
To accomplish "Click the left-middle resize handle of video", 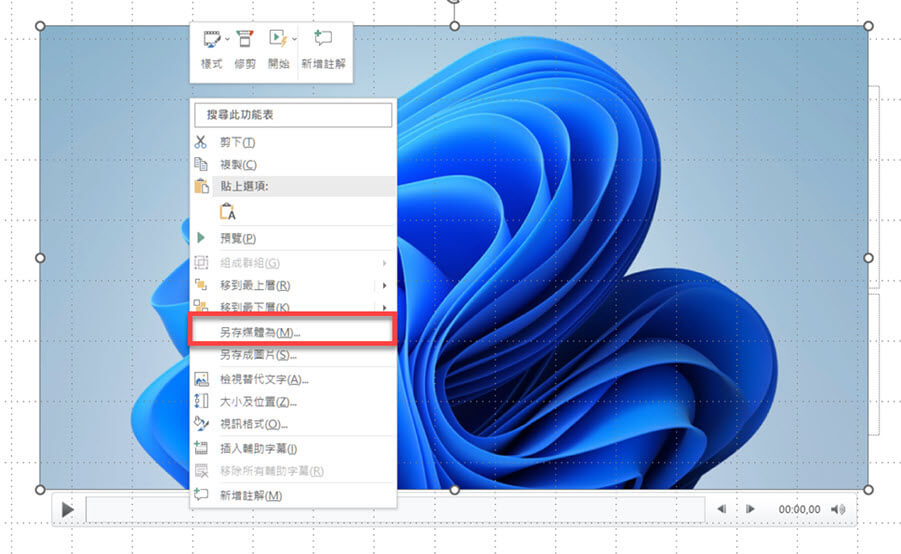I will (x=40, y=258).
